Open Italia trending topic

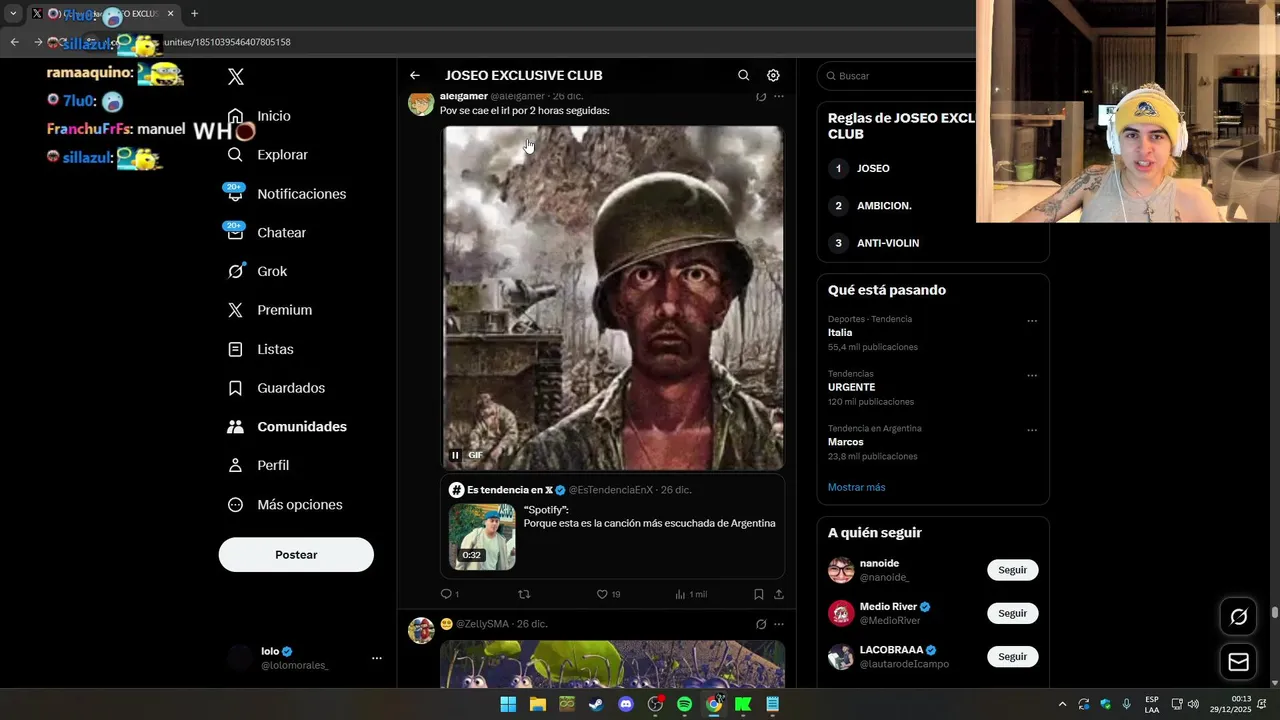[840, 332]
